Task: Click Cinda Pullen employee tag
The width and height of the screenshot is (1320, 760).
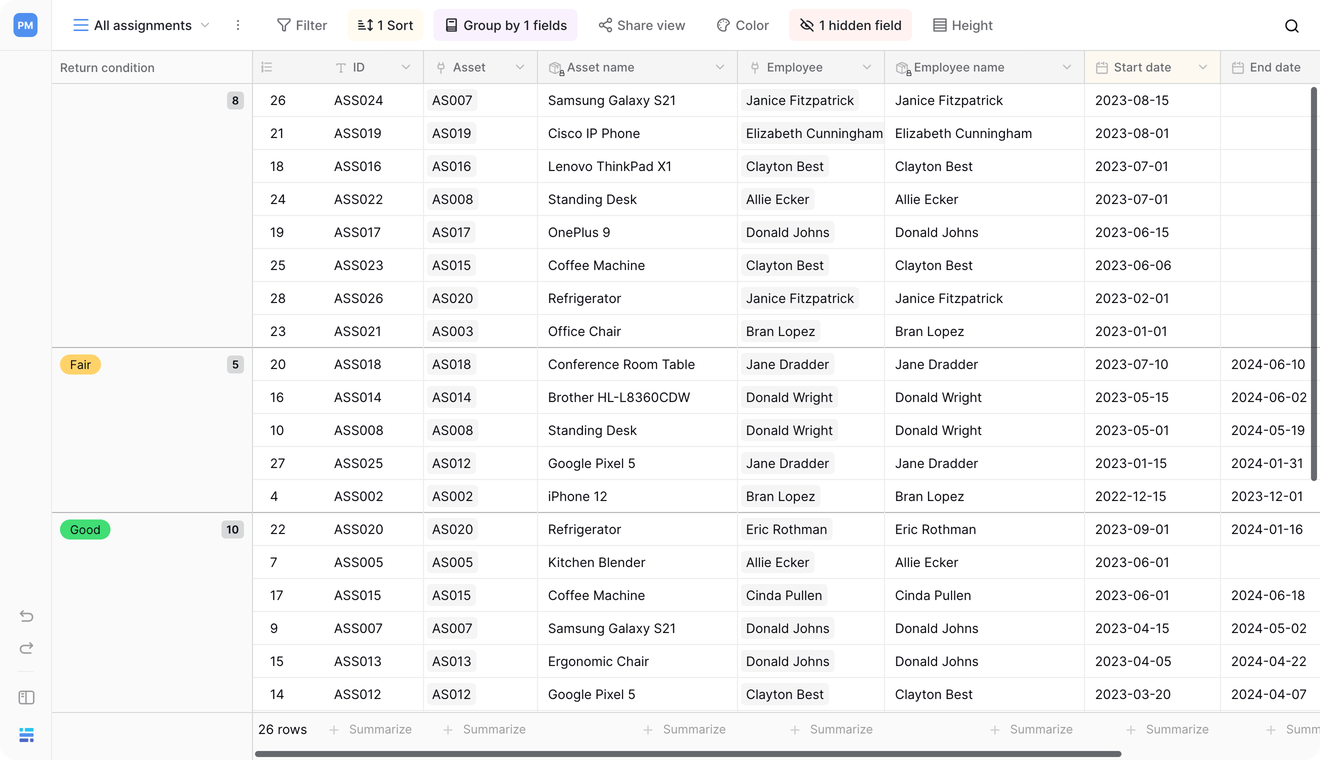Action: [x=784, y=595]
